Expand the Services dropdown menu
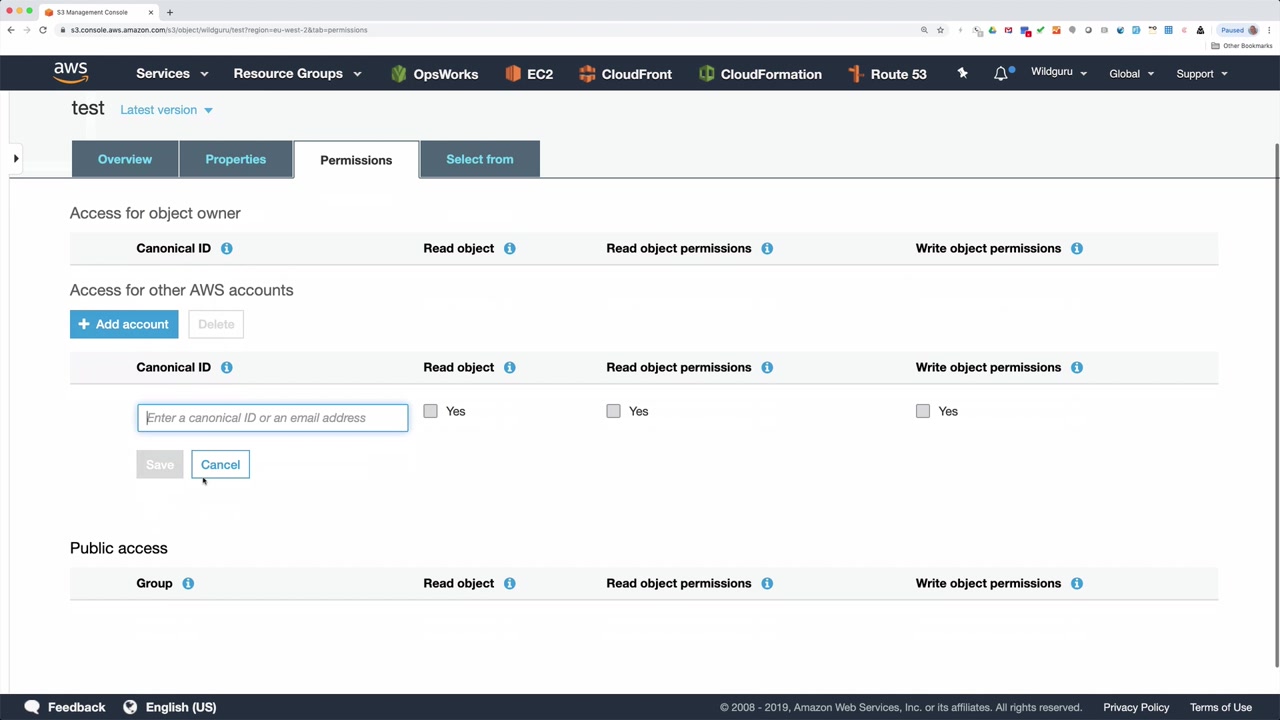 [172, 74]
